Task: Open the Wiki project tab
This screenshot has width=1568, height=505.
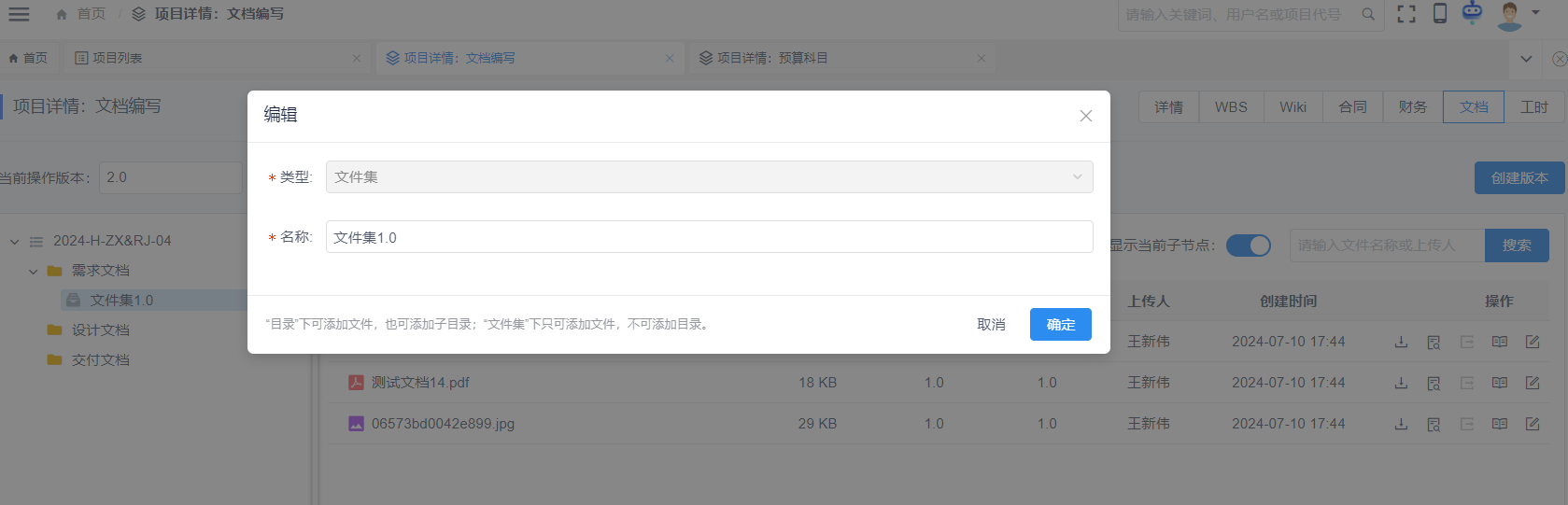Action: [1293, 107]
